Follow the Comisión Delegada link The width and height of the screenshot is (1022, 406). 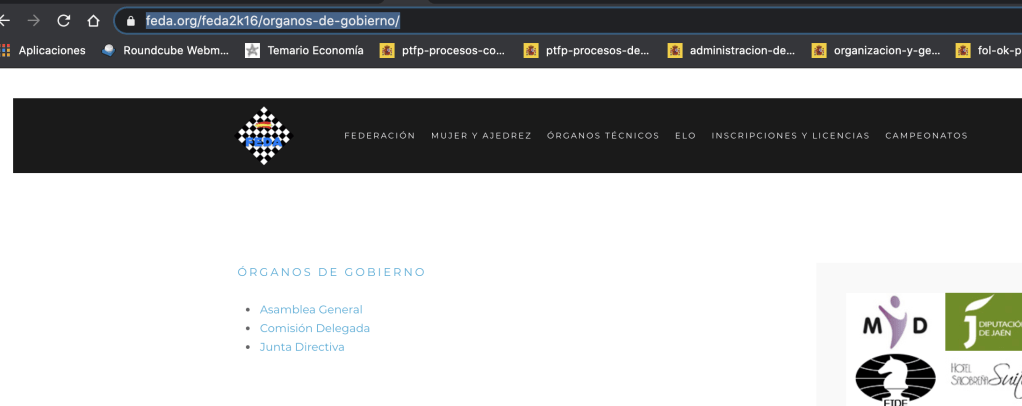[314, 328]
